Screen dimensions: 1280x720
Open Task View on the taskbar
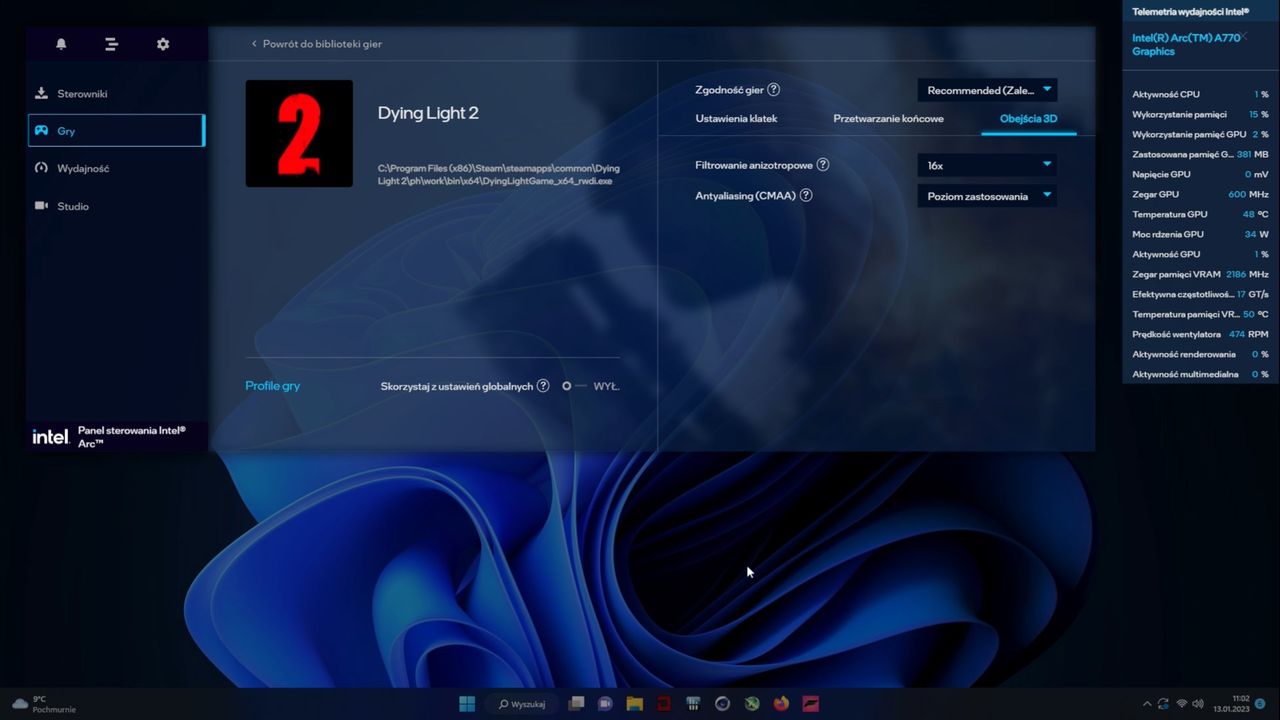point(576,703)
